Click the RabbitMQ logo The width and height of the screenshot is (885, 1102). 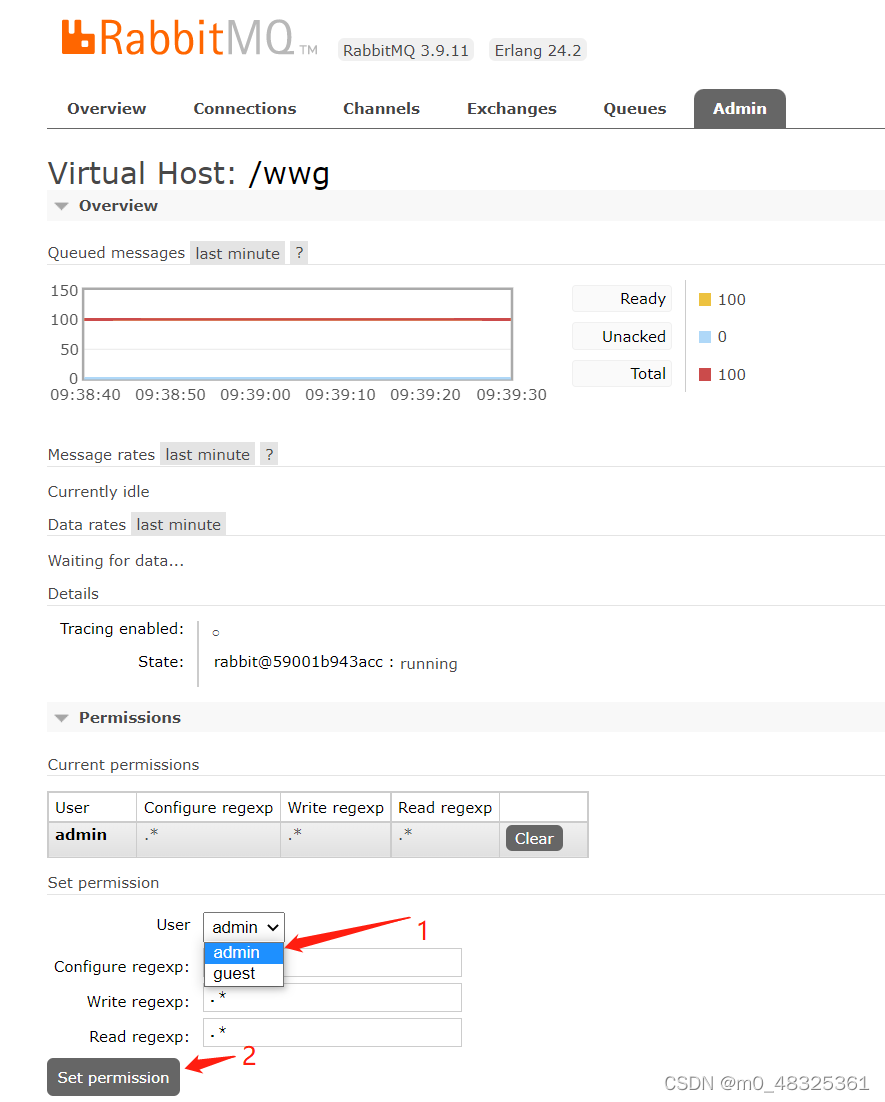coord(189,38)
